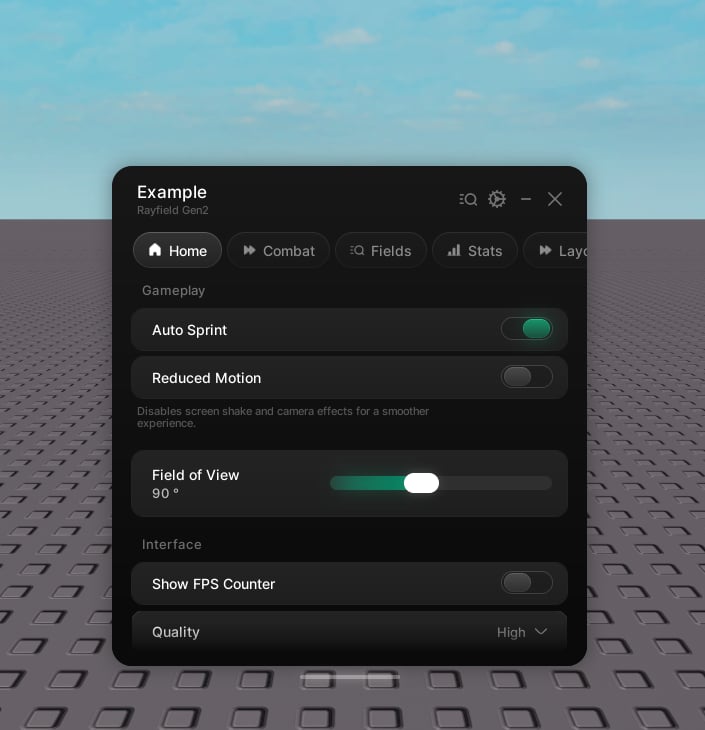Switch to the Home tab
The width and height of the screenshot is (705, 730).
pyautogui.click(x=177, y=250)
